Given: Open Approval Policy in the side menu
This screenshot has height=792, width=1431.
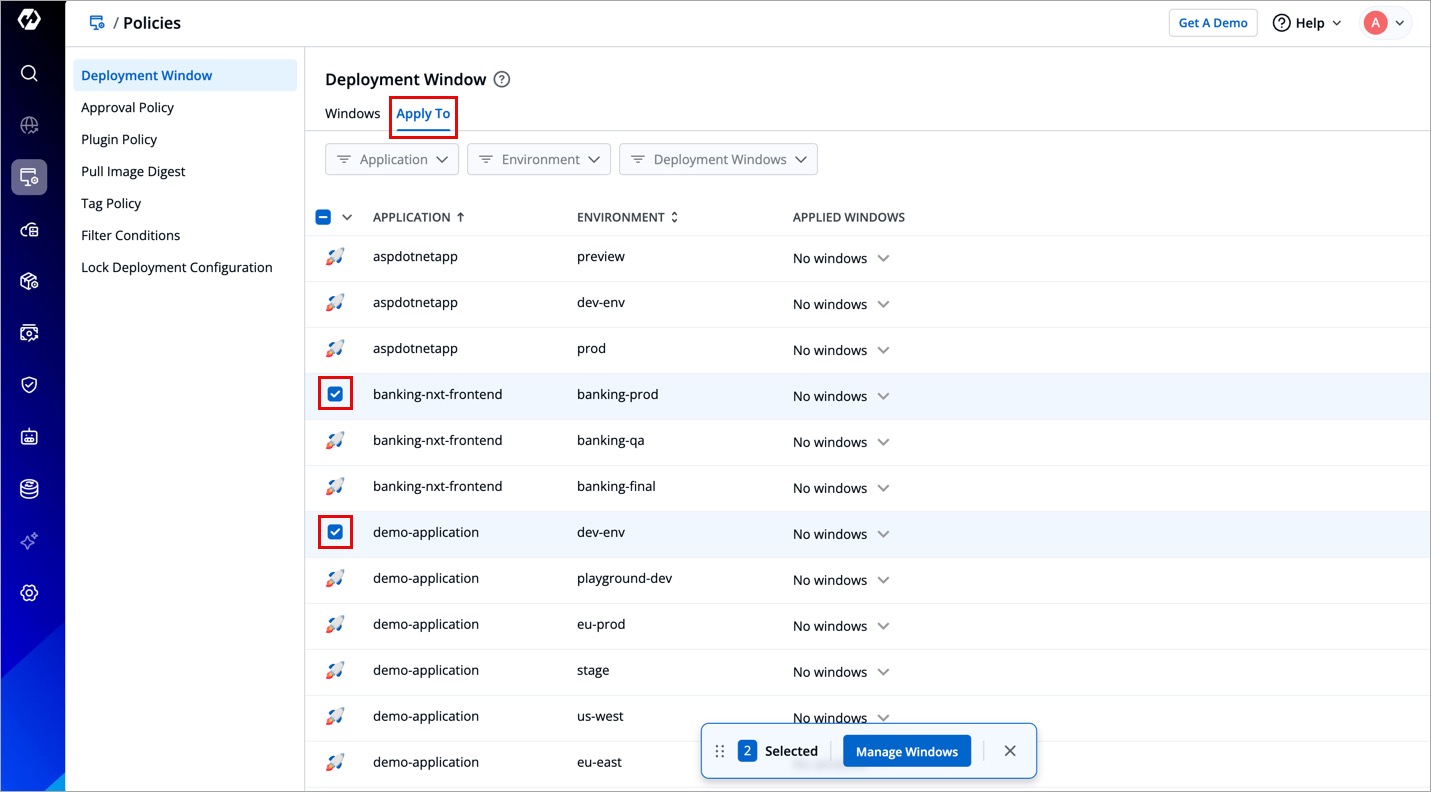Looking at the screenshot, I should click(128, 108).
